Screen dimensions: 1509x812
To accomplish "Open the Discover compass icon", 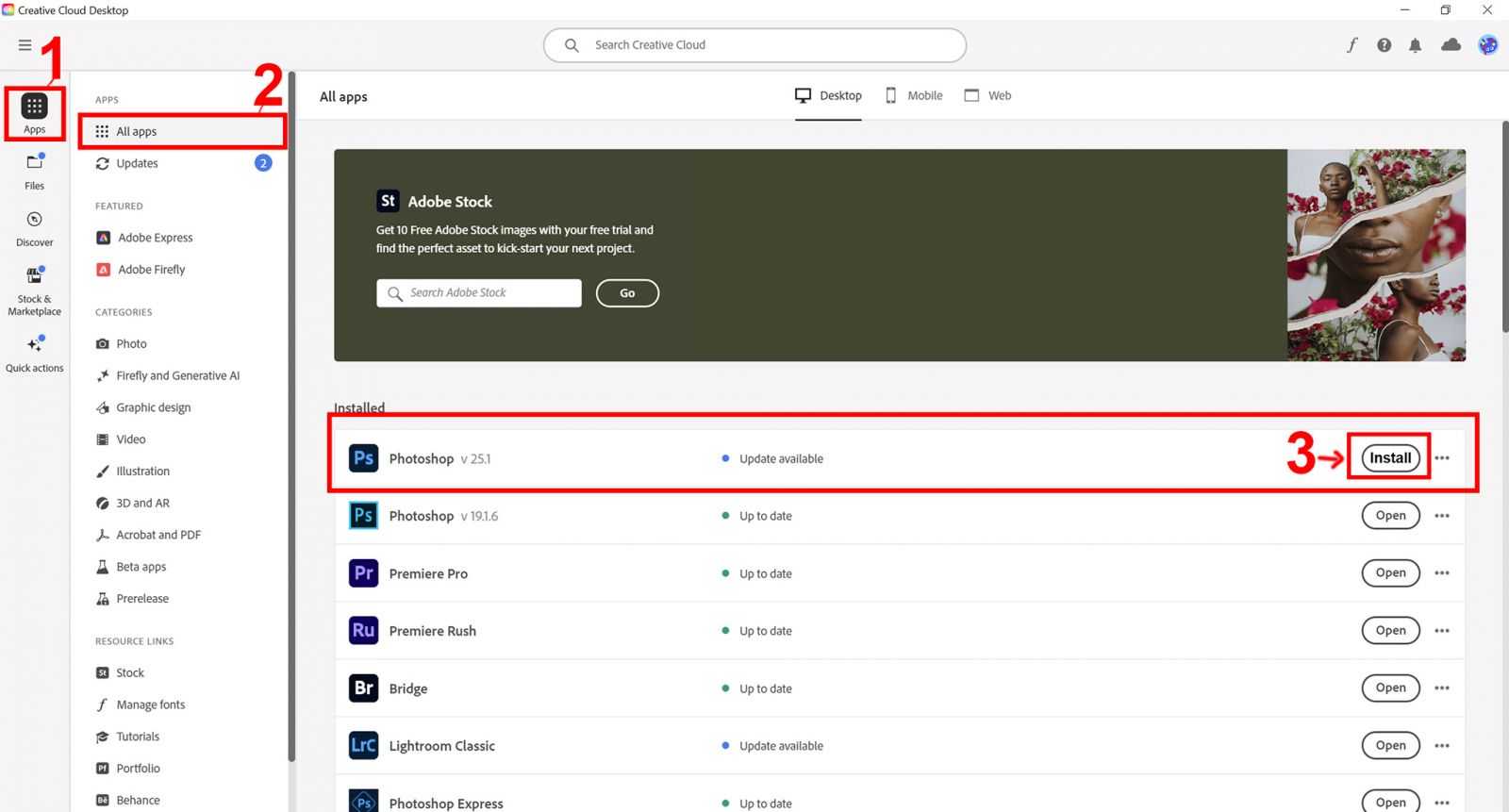I will (35, 220).
